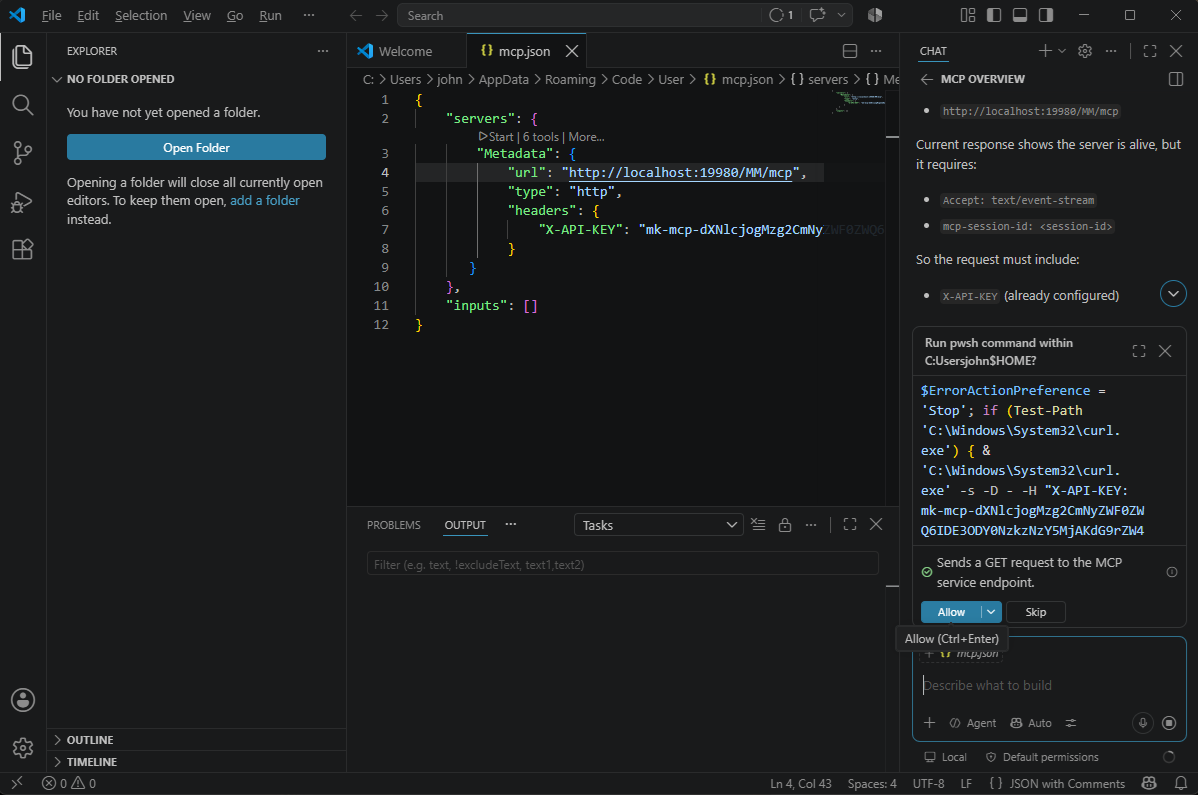Switch to the Problems panel tab
Screen dimensions: 1198x795
[x=393, y=525]
